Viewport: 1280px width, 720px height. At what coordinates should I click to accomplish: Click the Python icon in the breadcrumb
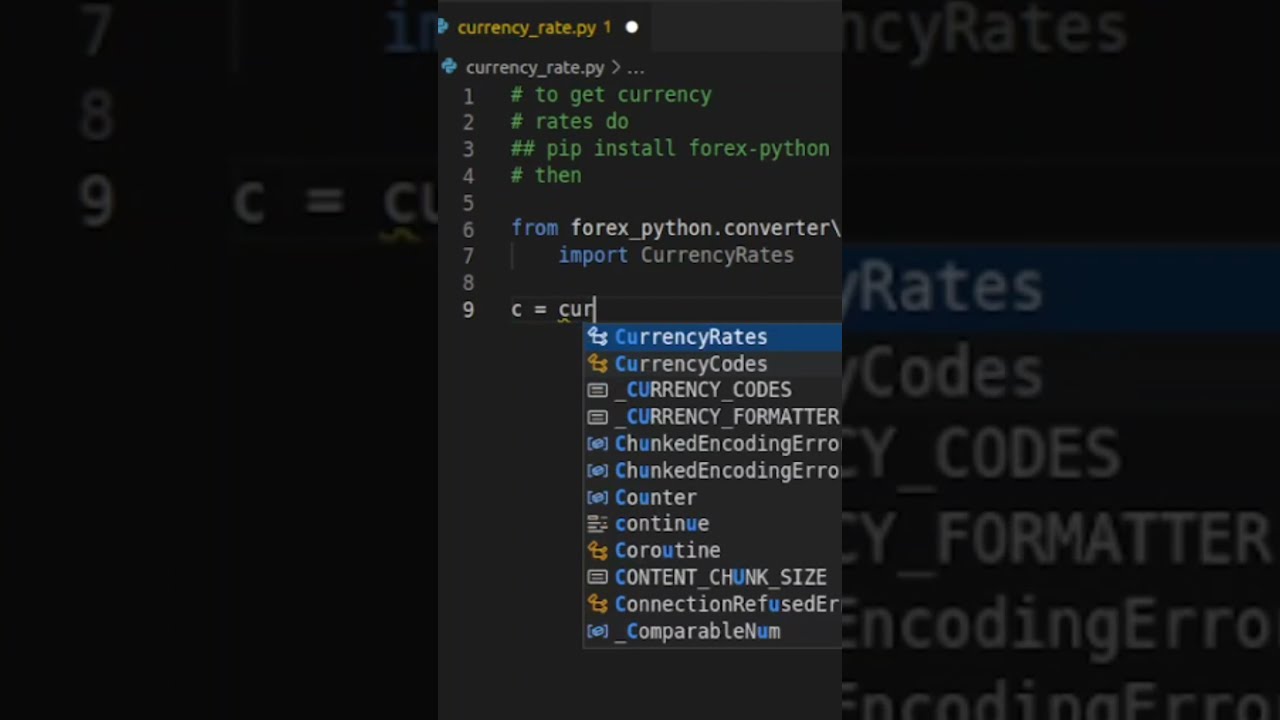[x=449, y=67]
